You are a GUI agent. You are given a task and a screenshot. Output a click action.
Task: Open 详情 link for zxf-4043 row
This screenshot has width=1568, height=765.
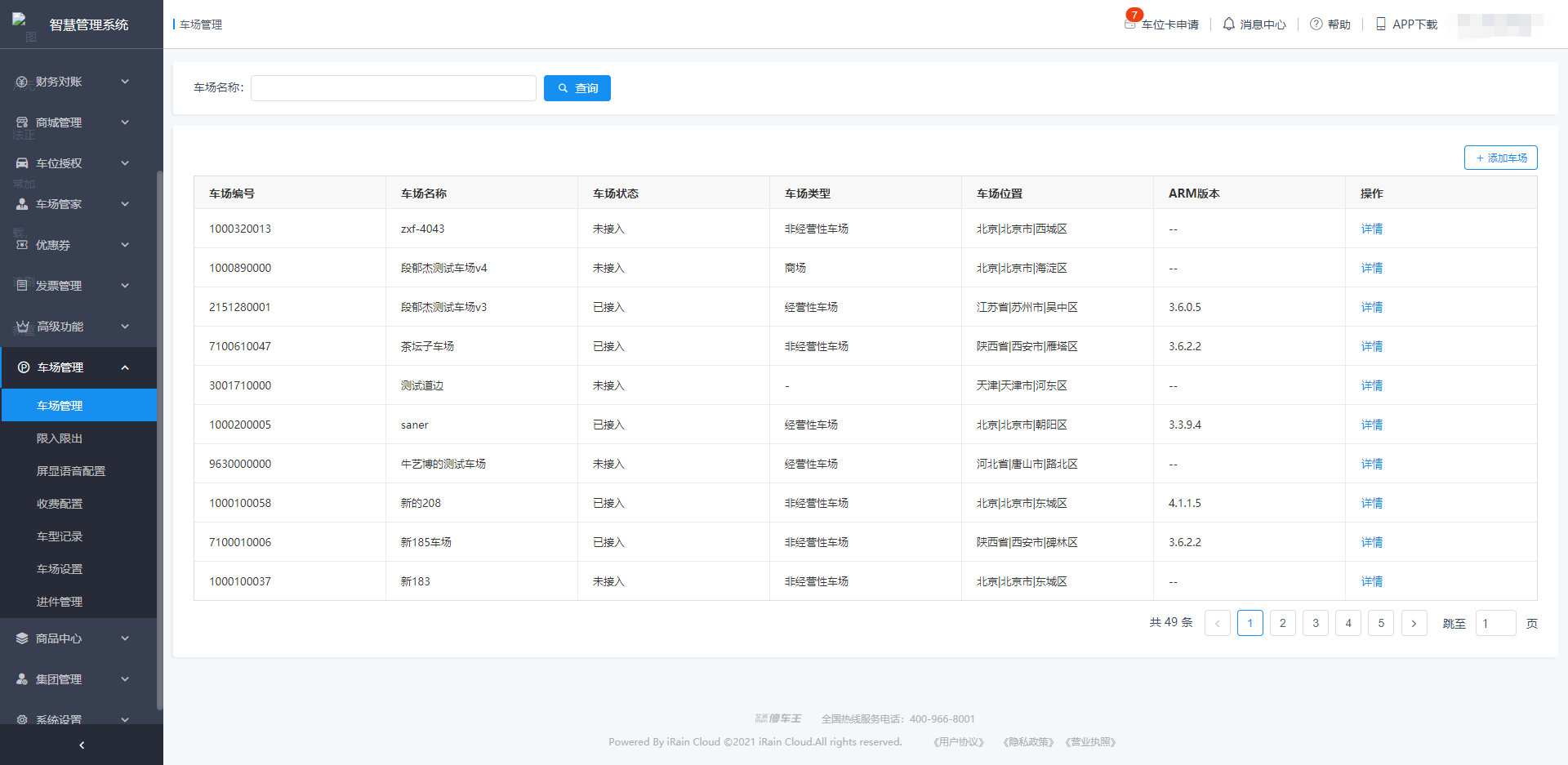pos(1371,229)
